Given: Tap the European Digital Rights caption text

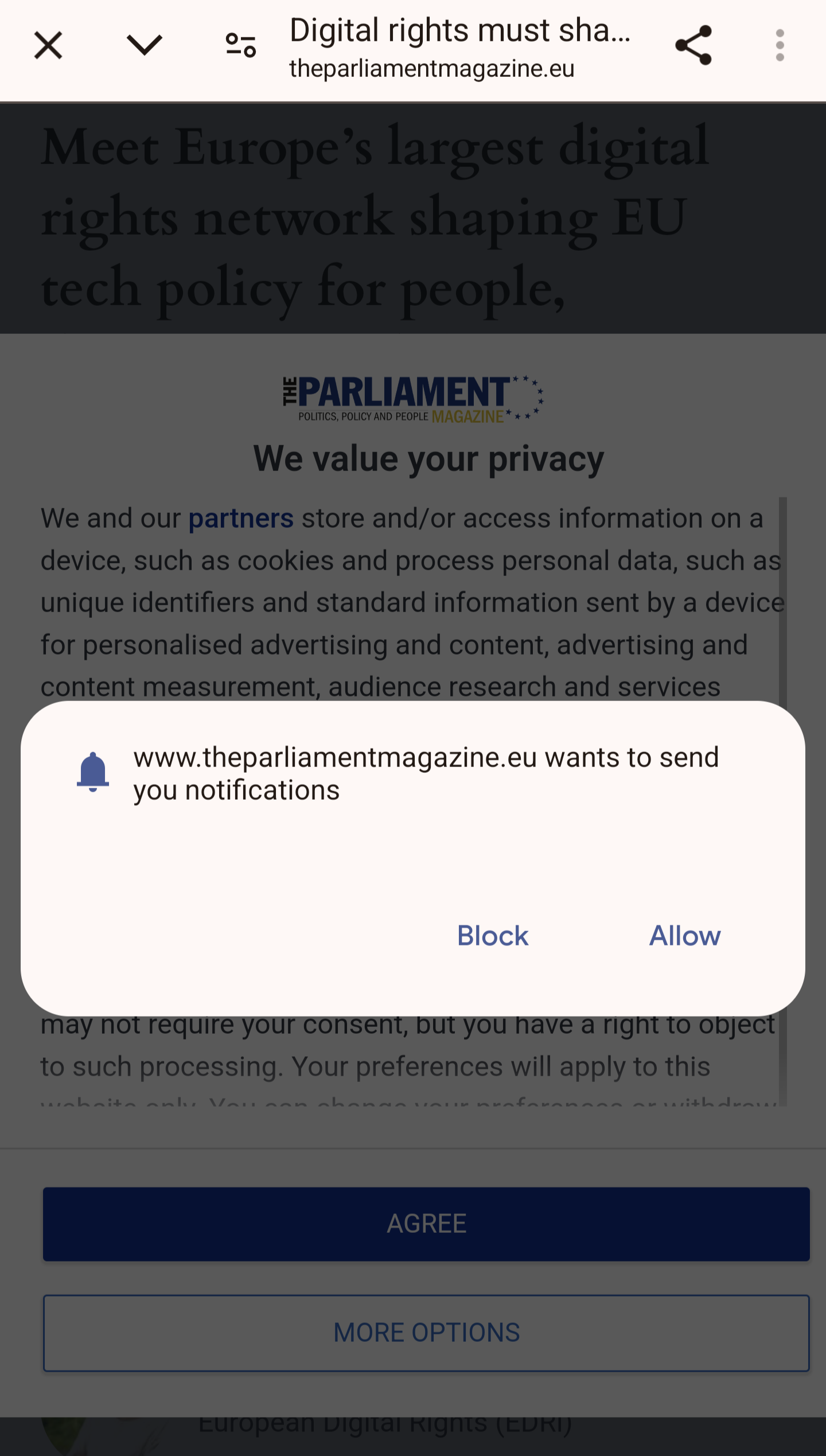Looking at the screenshot, I should coord(385,1423).
